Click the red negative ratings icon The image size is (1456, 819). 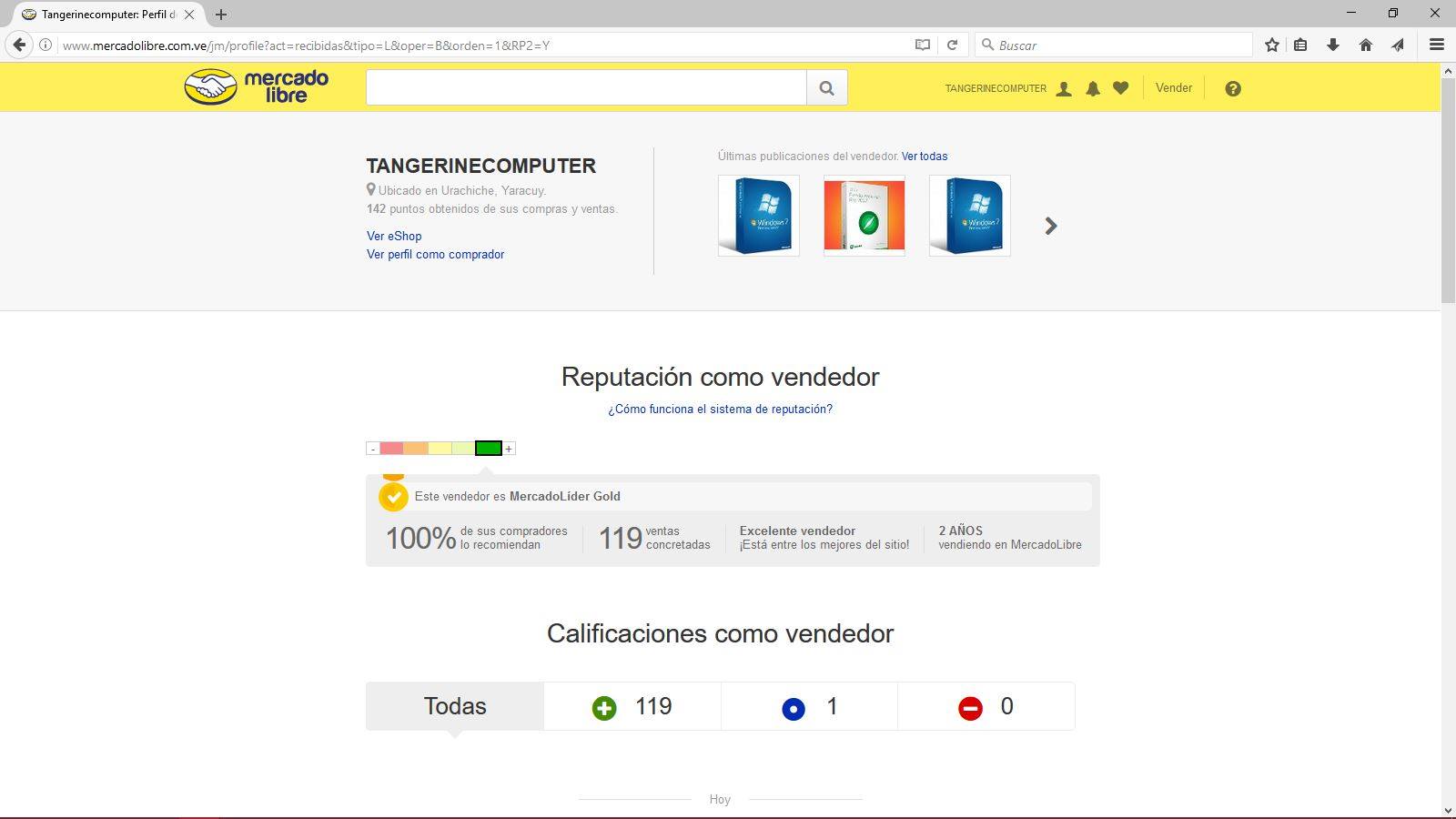[970, 708]
